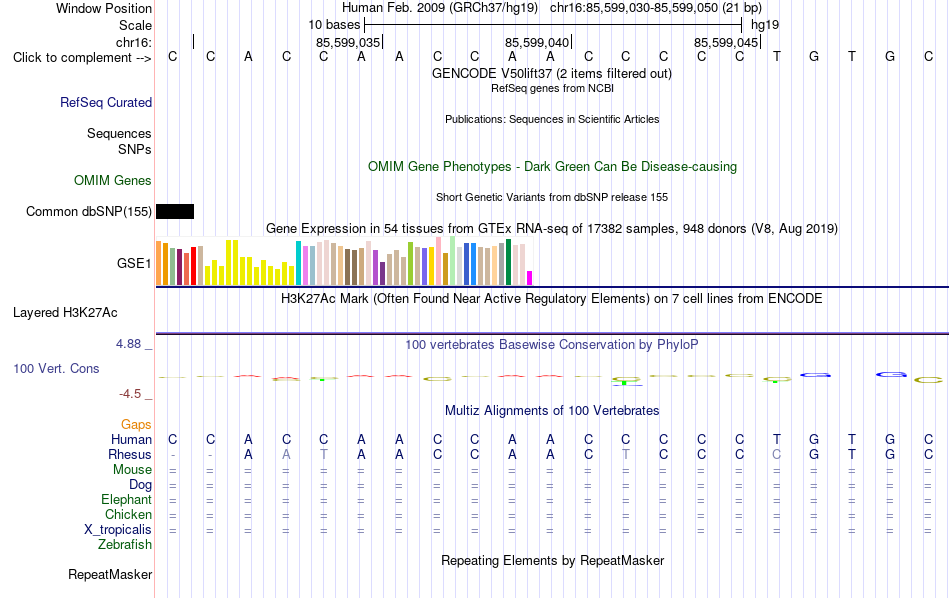Select the Dog species row label
Viewport: 950px width, 598px height.
pyautogui.click(x=141, y=485)
